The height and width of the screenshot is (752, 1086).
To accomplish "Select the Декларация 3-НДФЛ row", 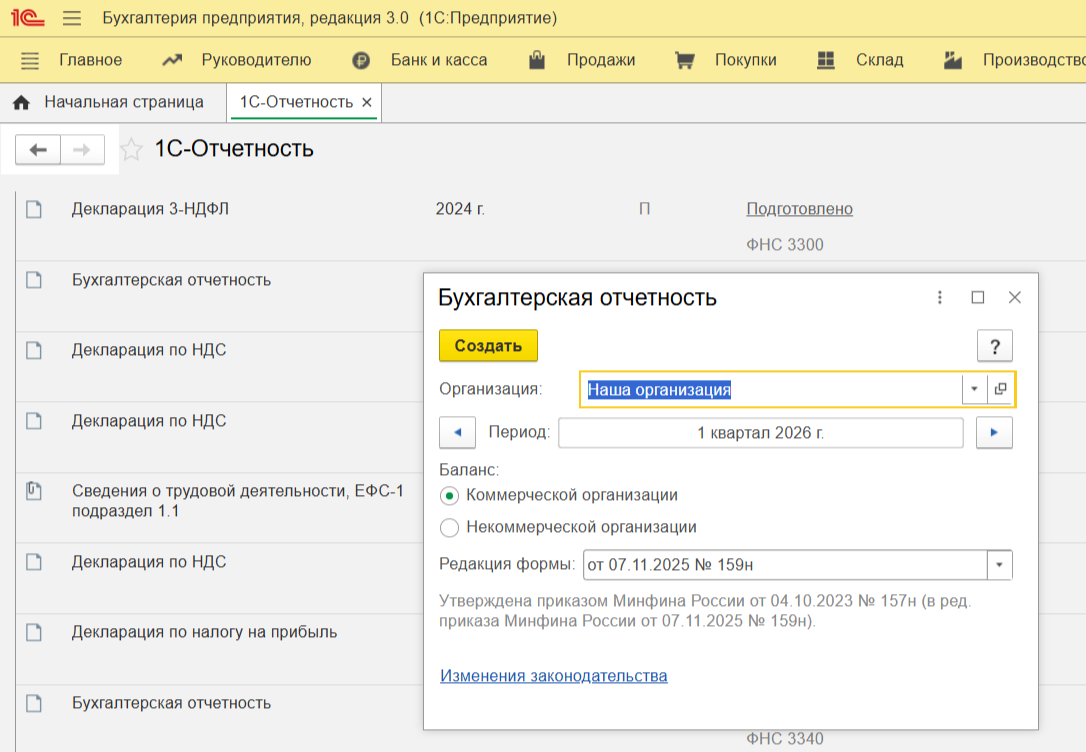I will pyautogui.click(x=551, y=226).
